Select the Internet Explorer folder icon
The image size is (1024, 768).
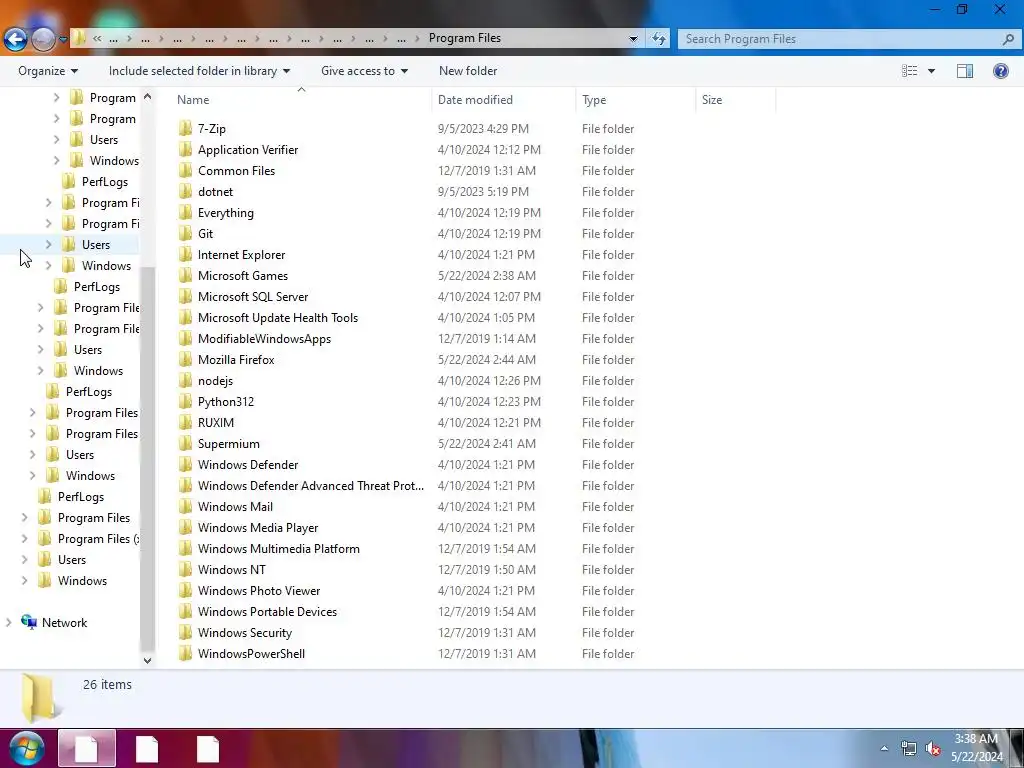(x=185, y=255)
